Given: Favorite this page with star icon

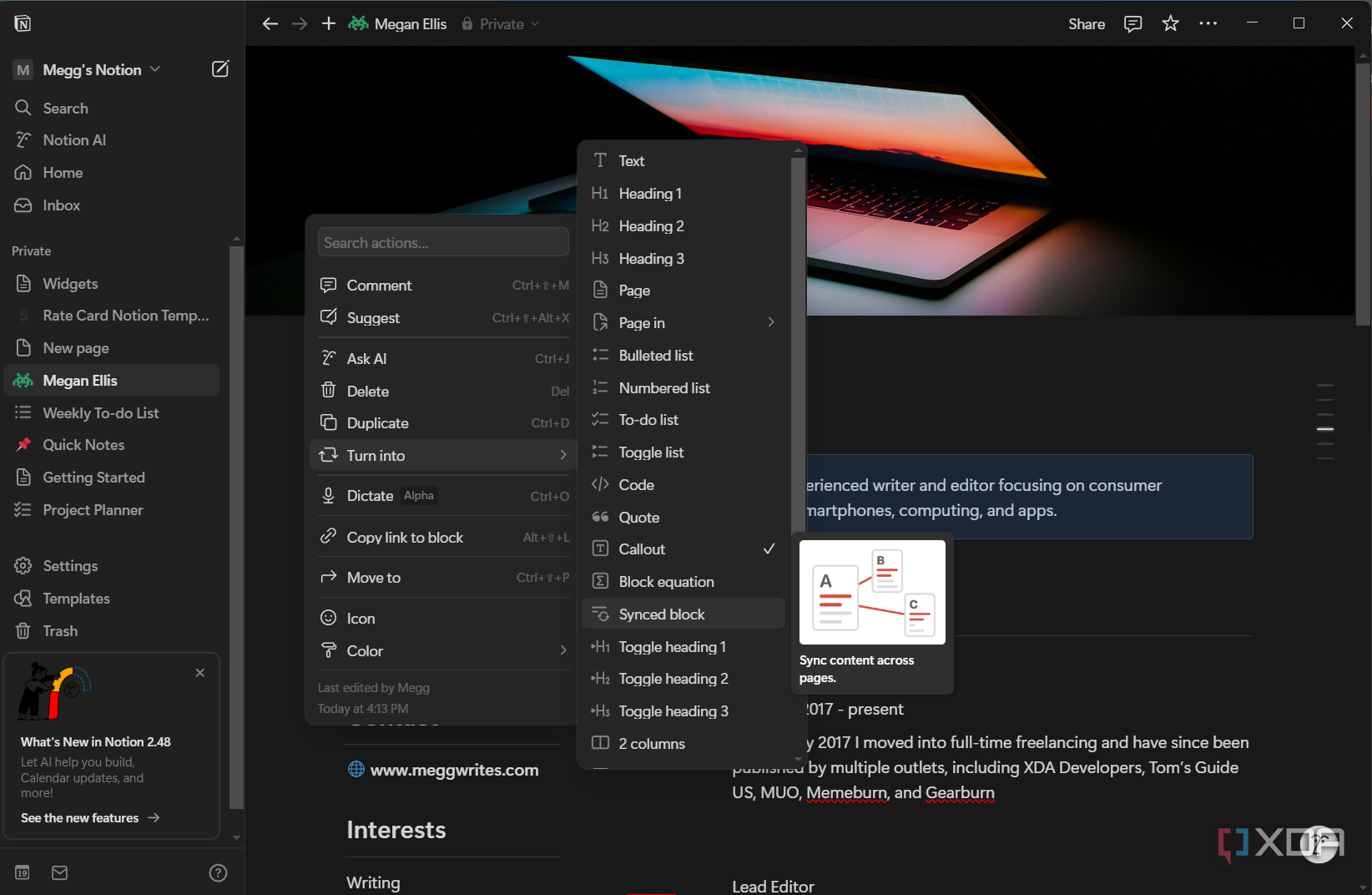Looking at the screenshot, I should pos(1170,24).
